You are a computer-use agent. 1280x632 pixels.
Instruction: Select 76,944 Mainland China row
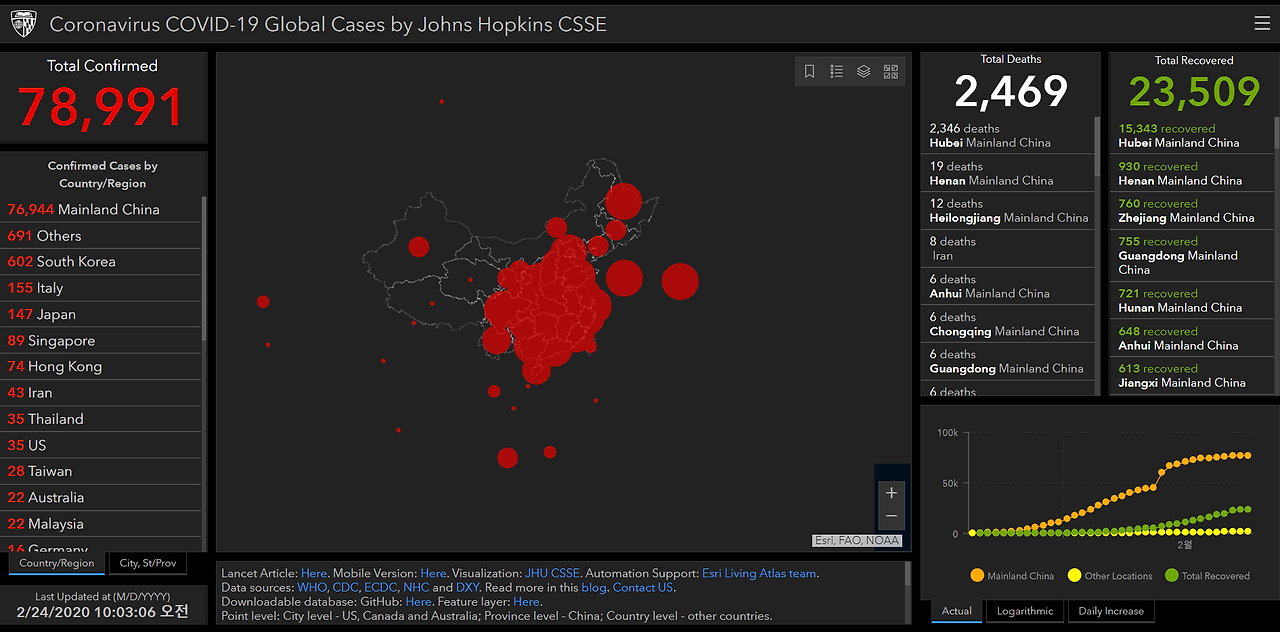click(x=101, y=209)
